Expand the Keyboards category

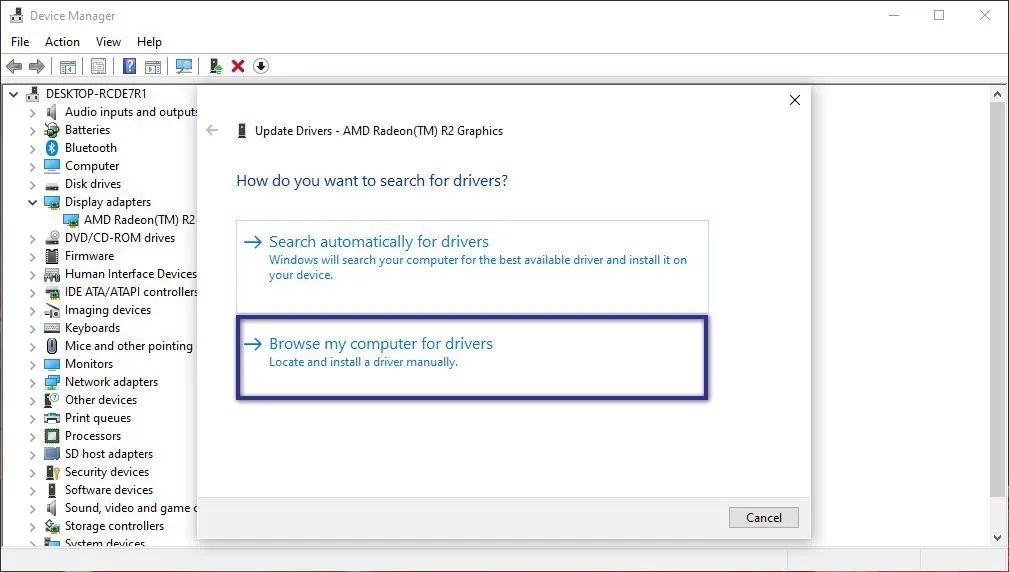pos(32,329)
